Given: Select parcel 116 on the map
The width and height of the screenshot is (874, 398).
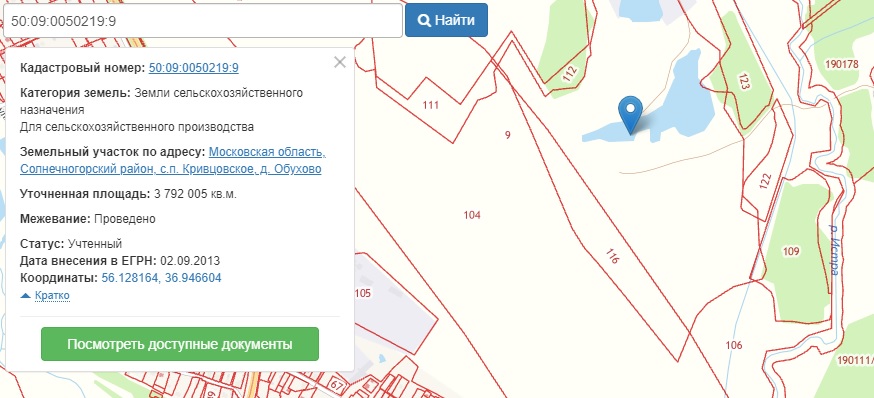Looking at the screenshot, I should click(612, 256).
